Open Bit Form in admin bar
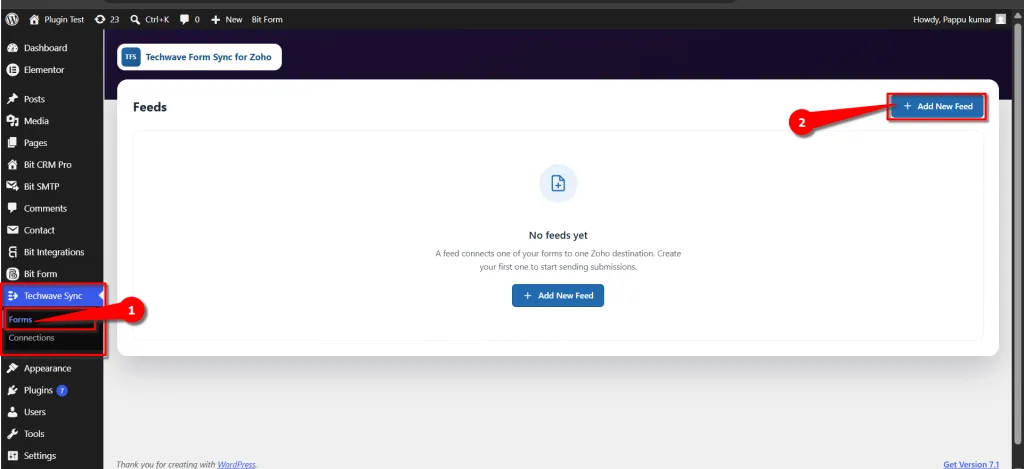 click(267, 20)
